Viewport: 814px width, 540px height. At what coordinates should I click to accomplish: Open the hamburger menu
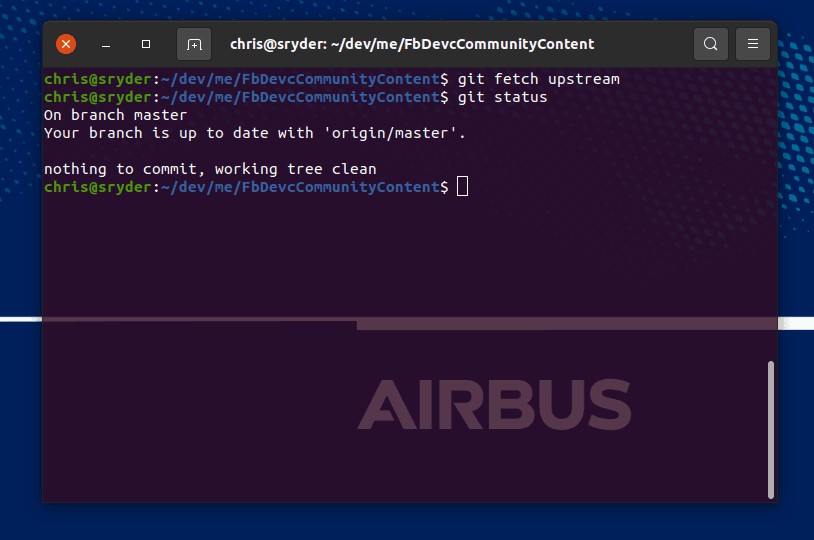pyautogui.click(x=753, y=44)
